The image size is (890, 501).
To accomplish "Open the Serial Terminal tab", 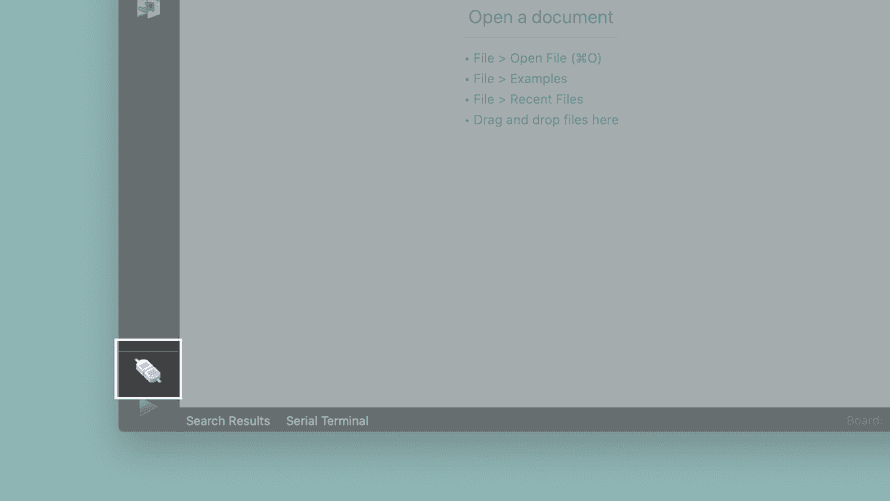I will point(327,421).
